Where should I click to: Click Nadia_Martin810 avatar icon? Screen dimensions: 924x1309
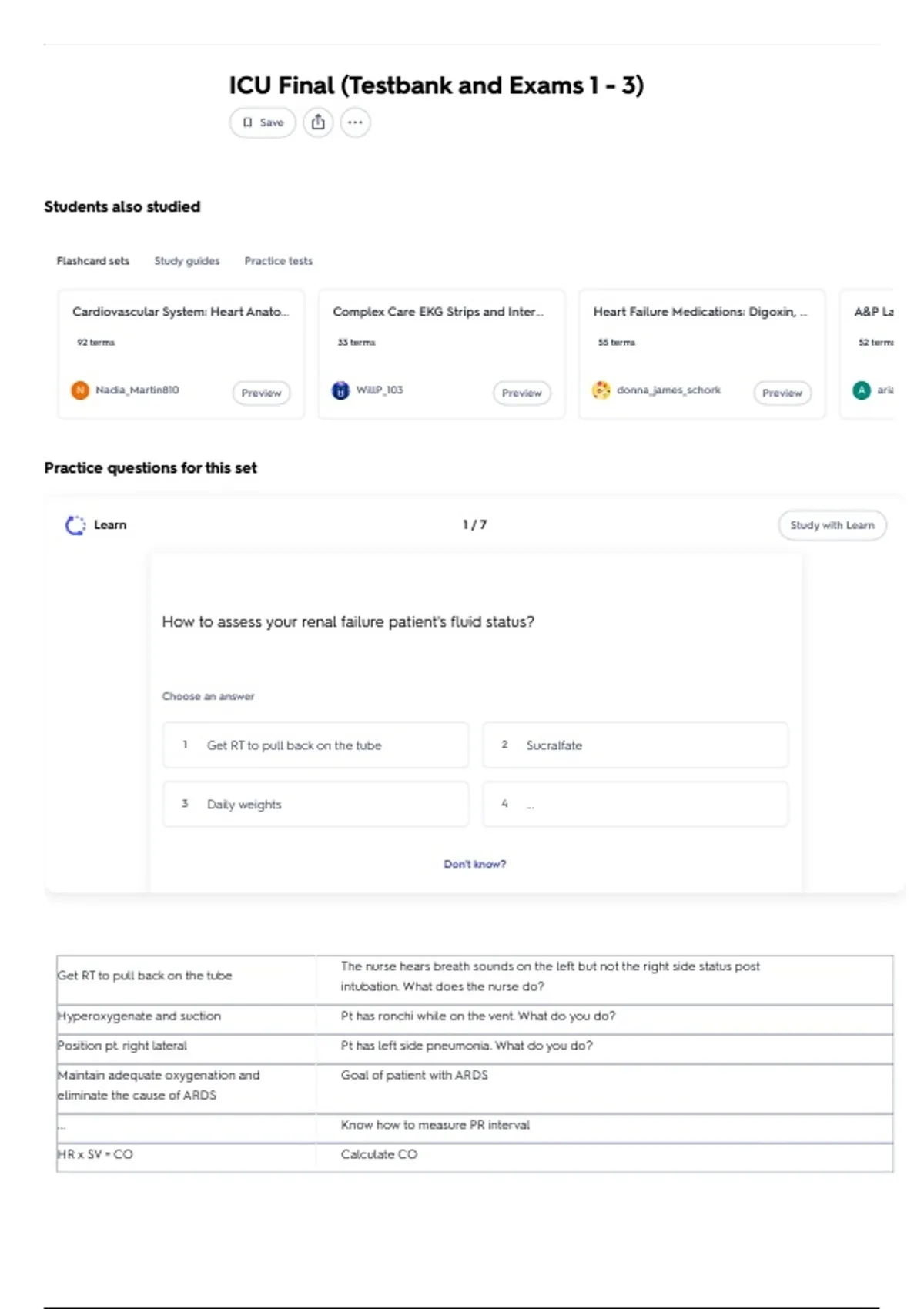pos(80,390)
